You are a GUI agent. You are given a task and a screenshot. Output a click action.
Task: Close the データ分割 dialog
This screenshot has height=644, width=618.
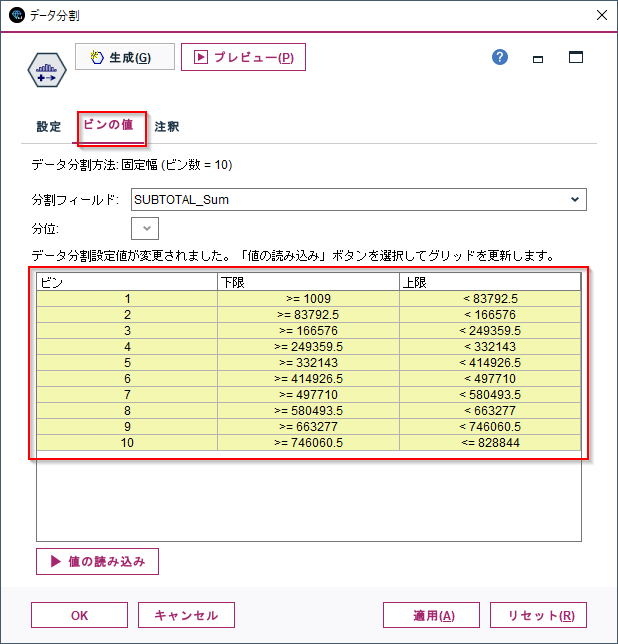(602, 15)
